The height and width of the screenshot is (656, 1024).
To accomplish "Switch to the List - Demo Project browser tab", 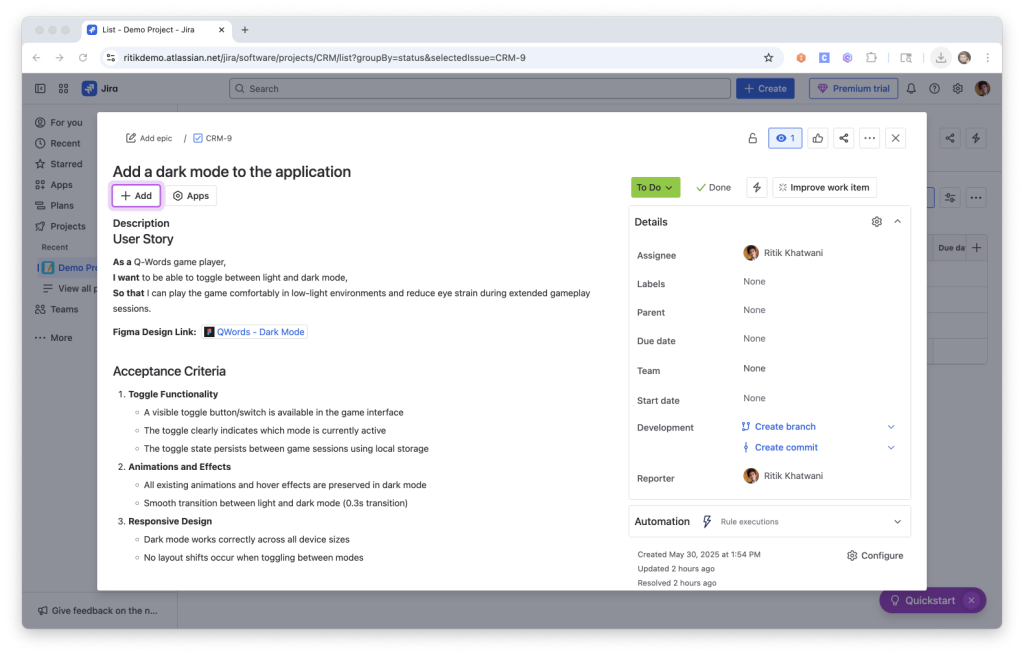I will (x=150, y=30).
